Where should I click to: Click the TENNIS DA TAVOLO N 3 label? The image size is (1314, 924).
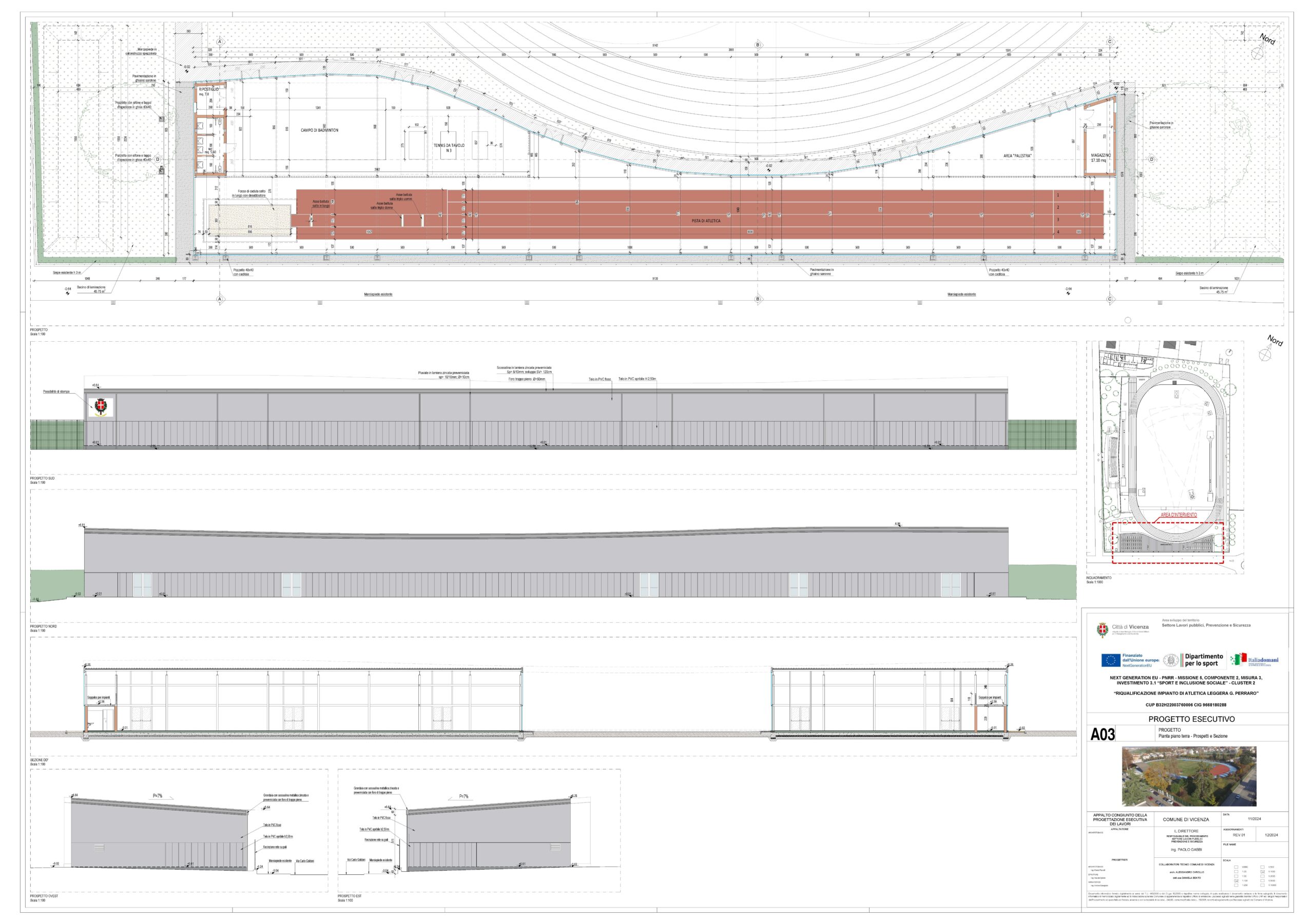[449, 148]
